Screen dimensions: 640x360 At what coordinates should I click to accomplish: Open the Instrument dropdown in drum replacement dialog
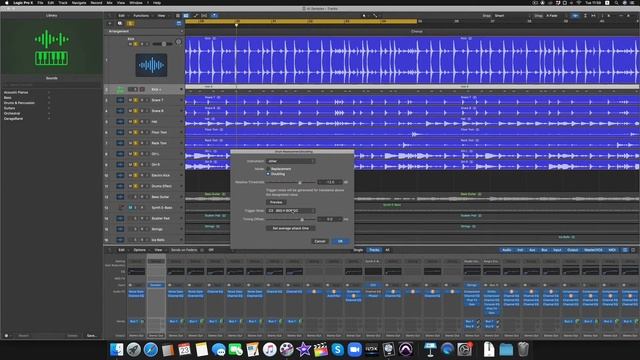290,161
